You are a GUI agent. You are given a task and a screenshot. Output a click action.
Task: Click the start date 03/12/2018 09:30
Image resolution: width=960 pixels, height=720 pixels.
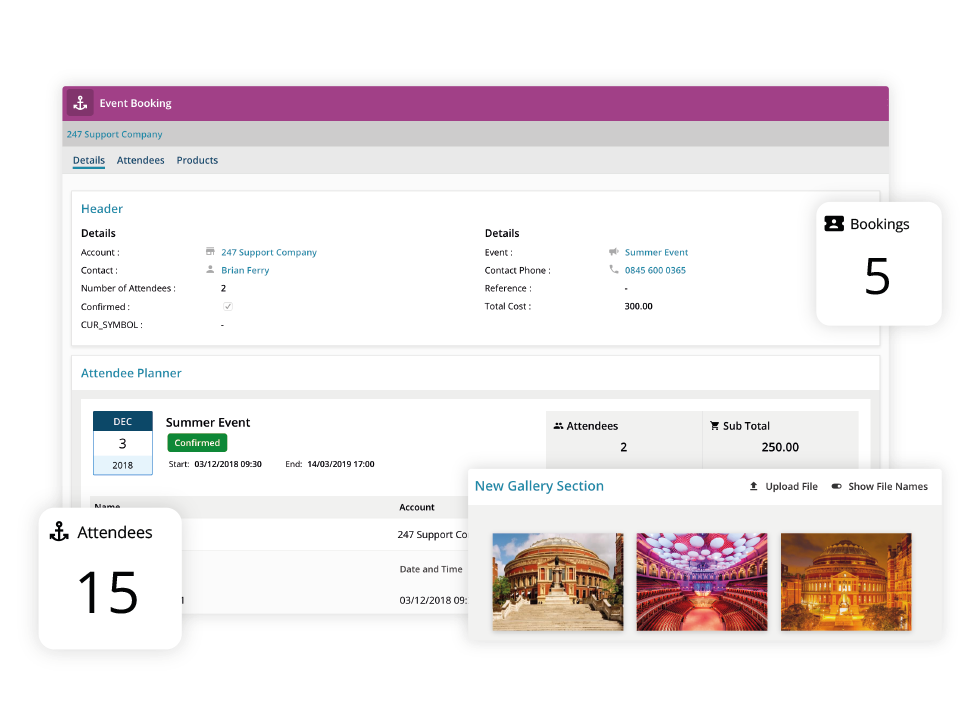tap(228, 464)
